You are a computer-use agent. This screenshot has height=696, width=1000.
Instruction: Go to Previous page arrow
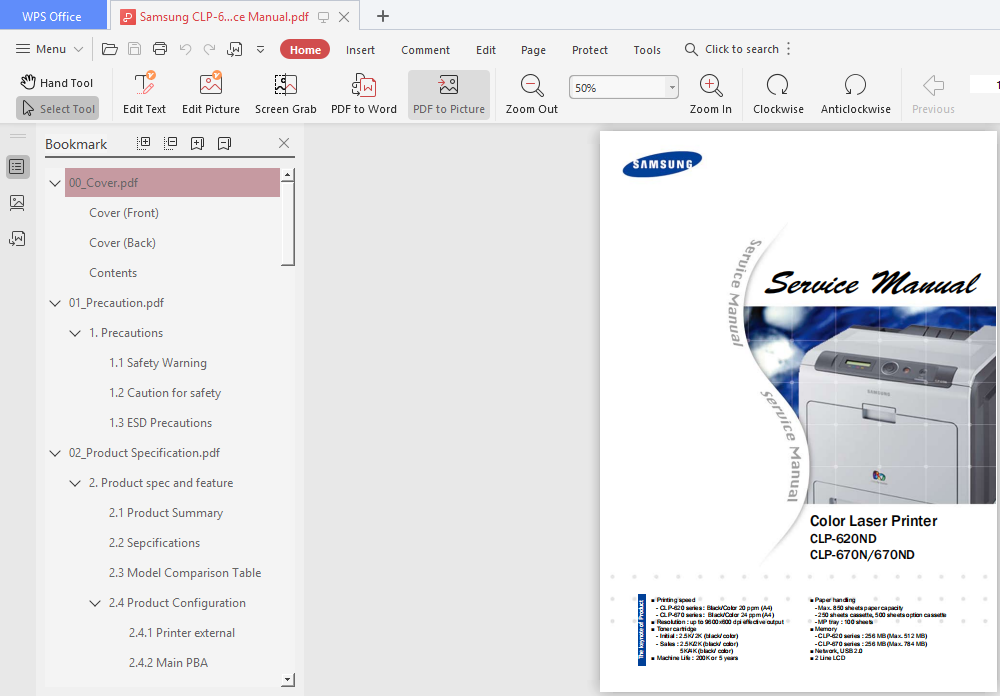(x=933, y=94)
